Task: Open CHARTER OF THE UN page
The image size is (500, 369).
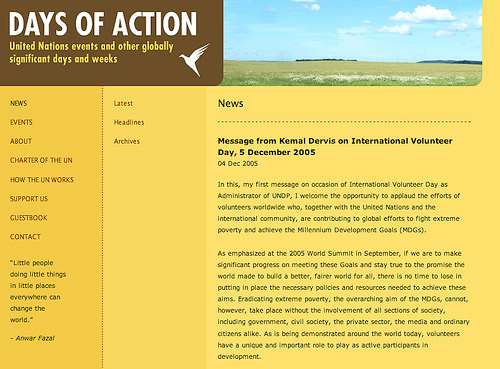Action: 41,160
